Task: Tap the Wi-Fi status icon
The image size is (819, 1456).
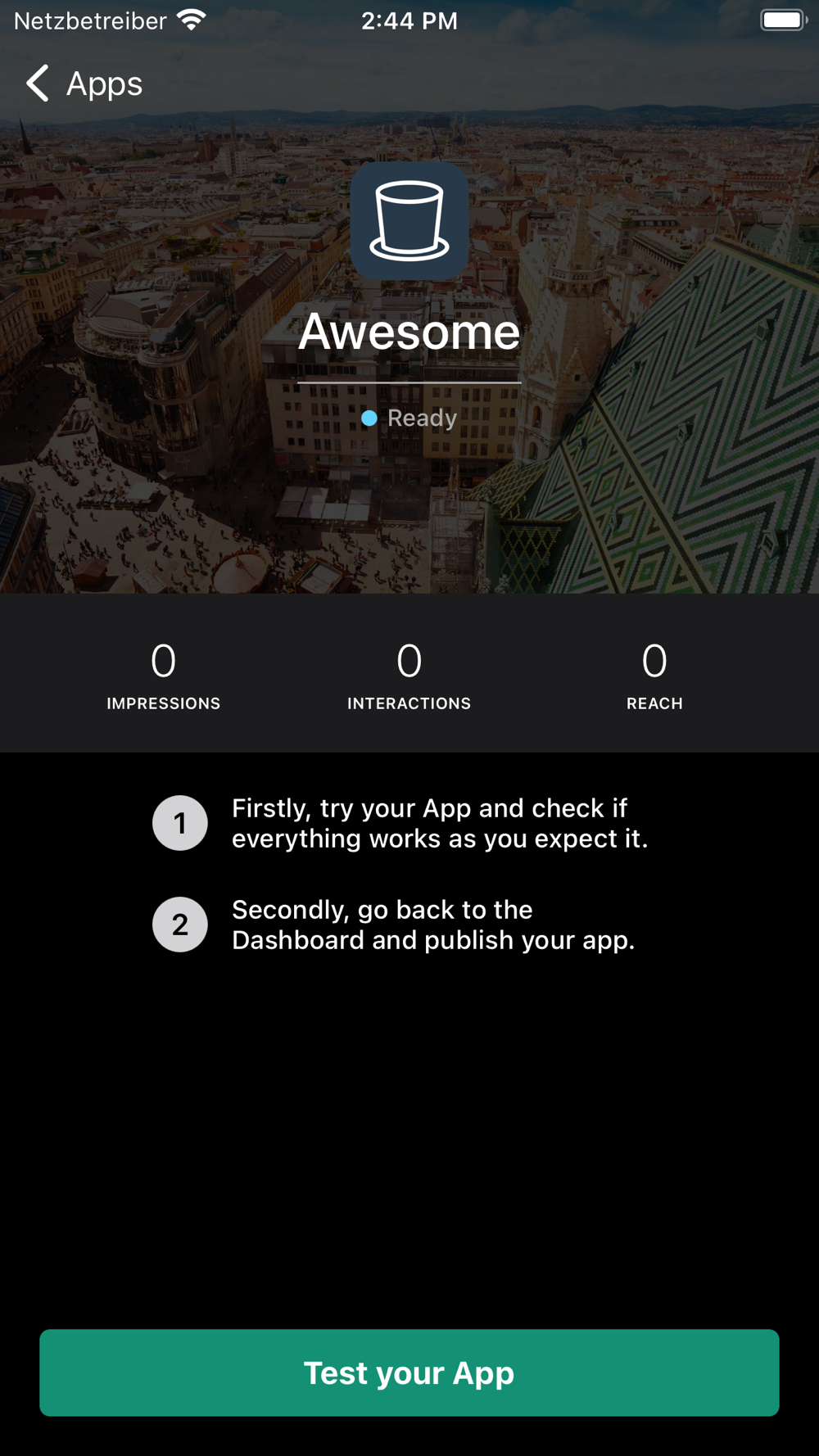Action: [x=192, y=20]
